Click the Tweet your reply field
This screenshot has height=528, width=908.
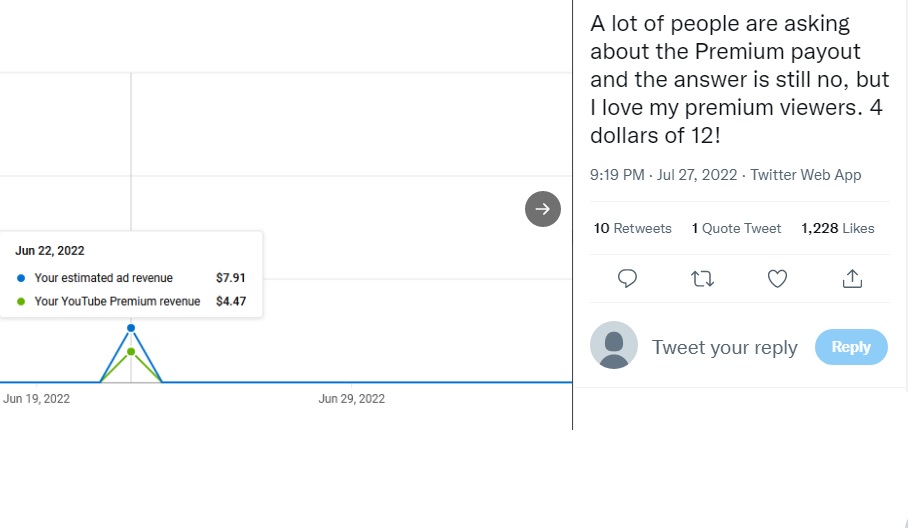[x=724, y=347]
